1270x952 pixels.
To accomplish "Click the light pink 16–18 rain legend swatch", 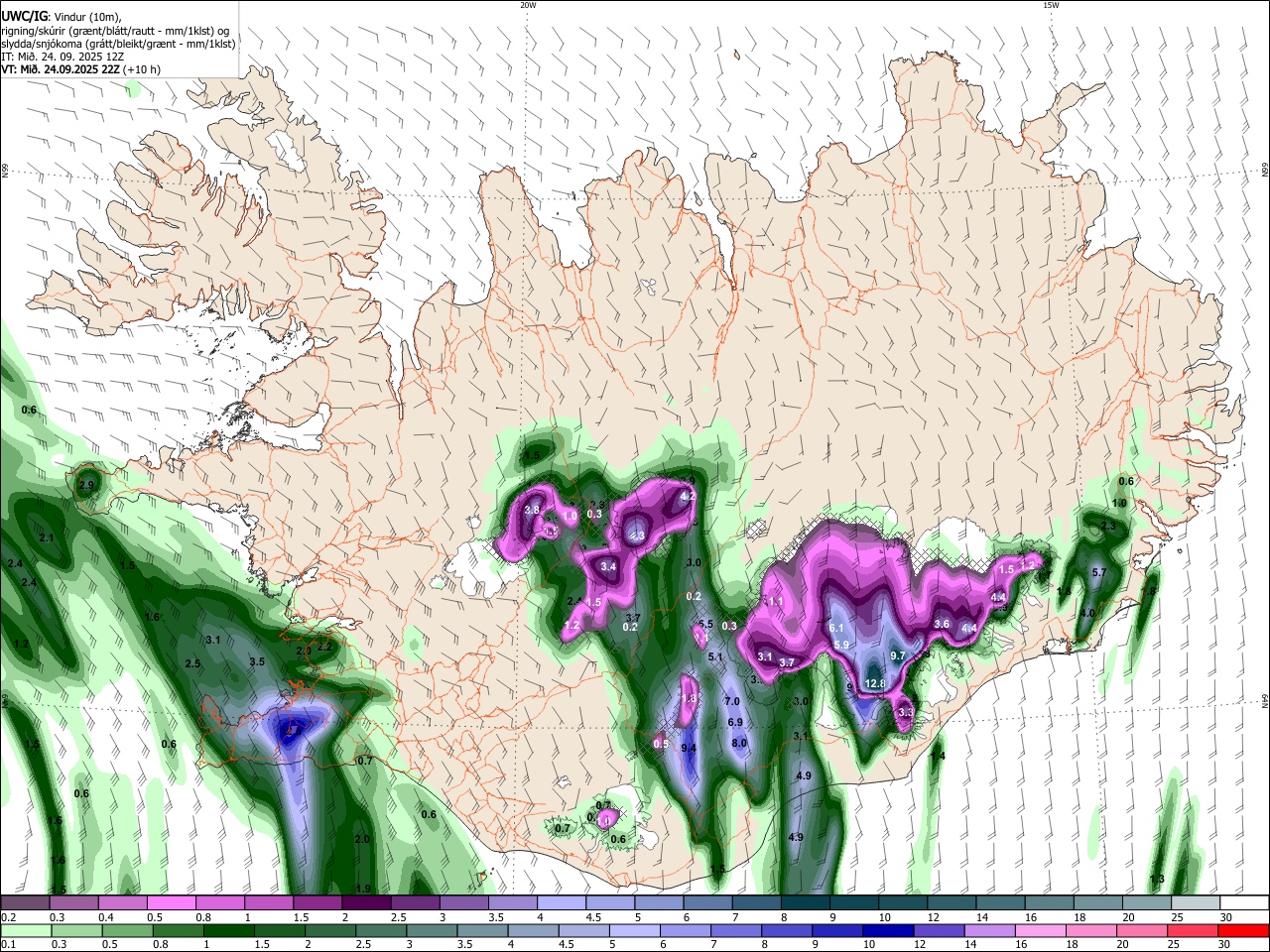I will tap(1038, 930).
